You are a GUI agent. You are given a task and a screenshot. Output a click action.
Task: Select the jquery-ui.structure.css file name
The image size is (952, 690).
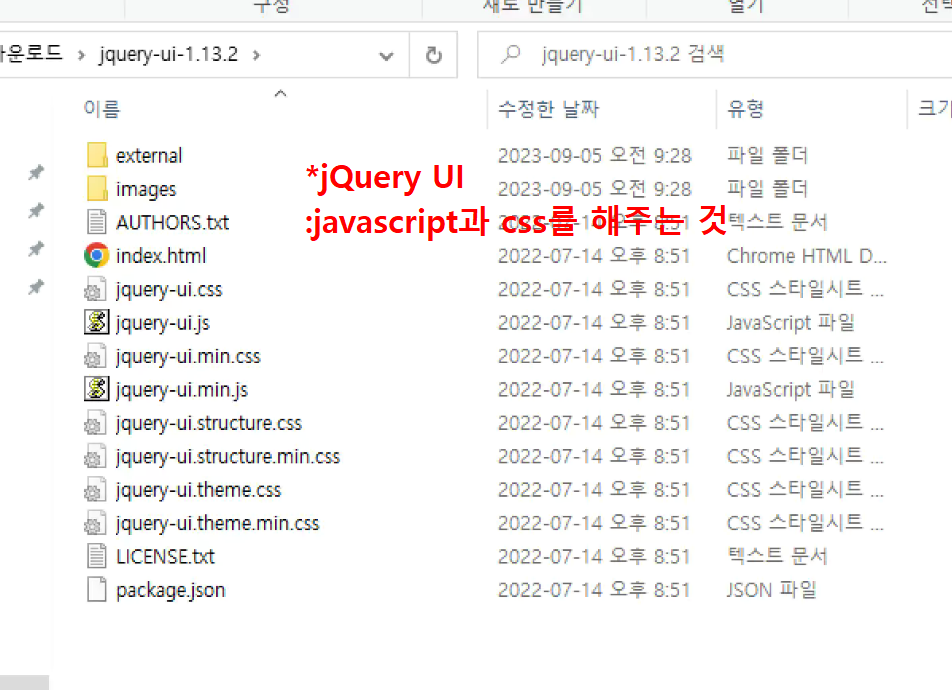coord(209,424)
